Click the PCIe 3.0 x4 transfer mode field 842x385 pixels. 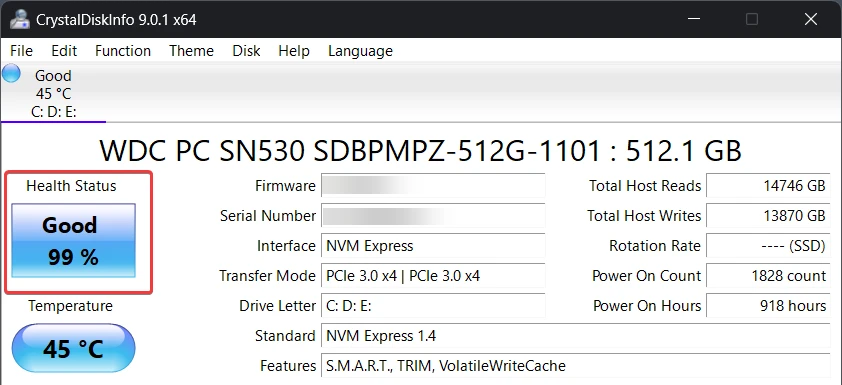pyautogui.click(x=433, y=276)
